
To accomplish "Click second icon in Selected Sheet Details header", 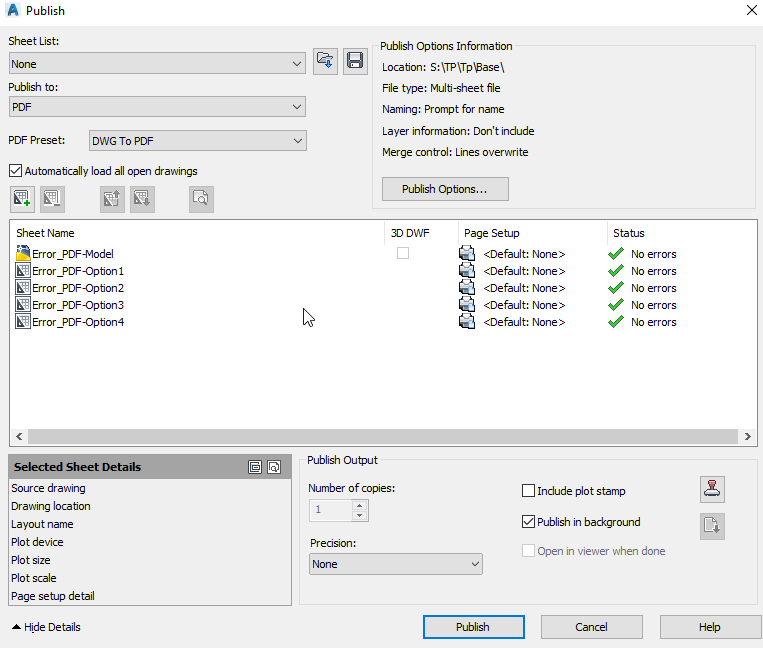I will coord(274,467).
